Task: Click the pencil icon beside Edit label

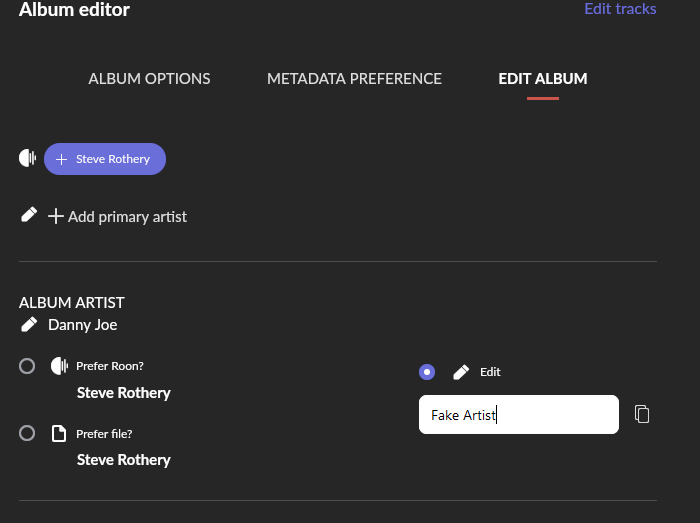Action: click(461, 372)
